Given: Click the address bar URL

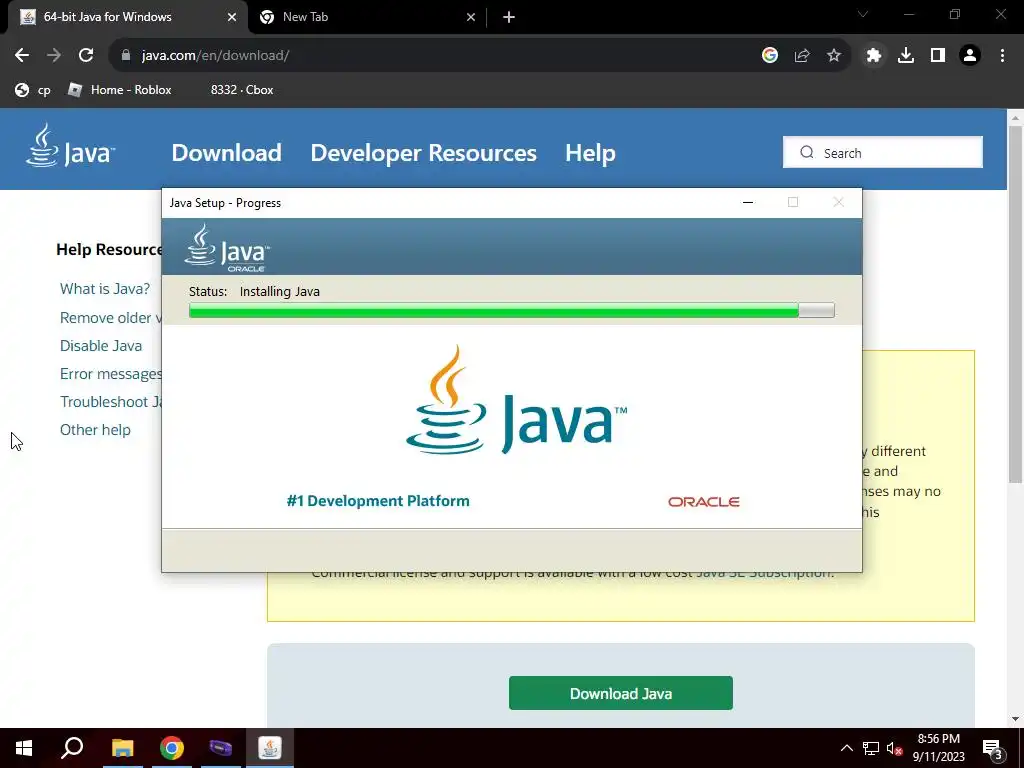Looking at the screenshot, I should pyautogui.click(x=216, y=56).
